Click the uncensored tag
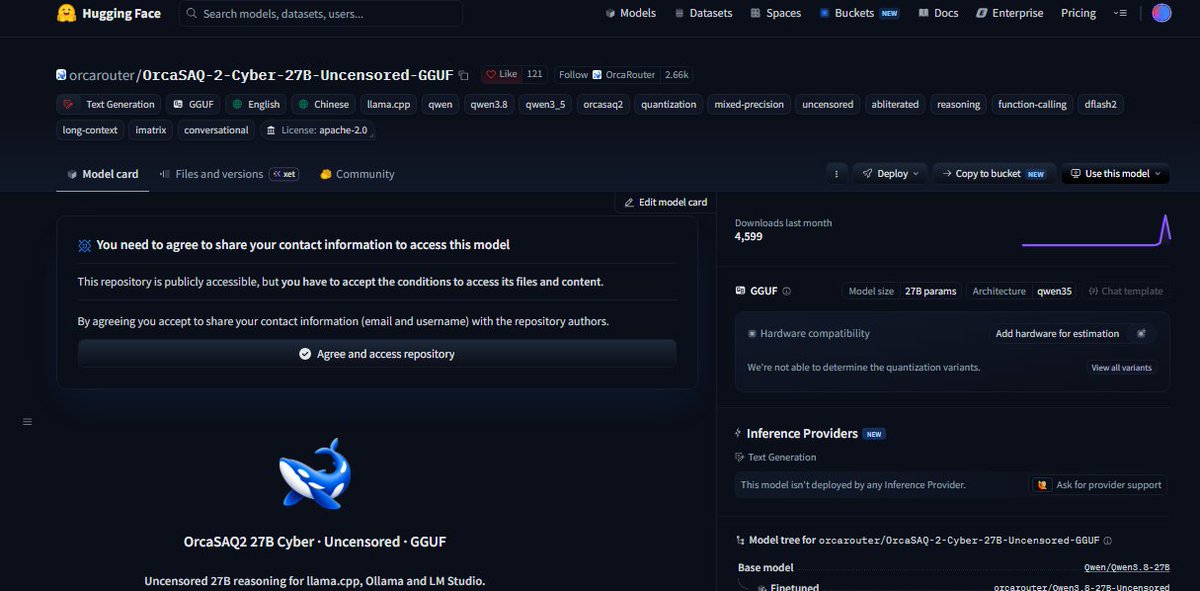Image resolution: width=1200 pixels, height=591 pixels. click(x=828, y=104)
